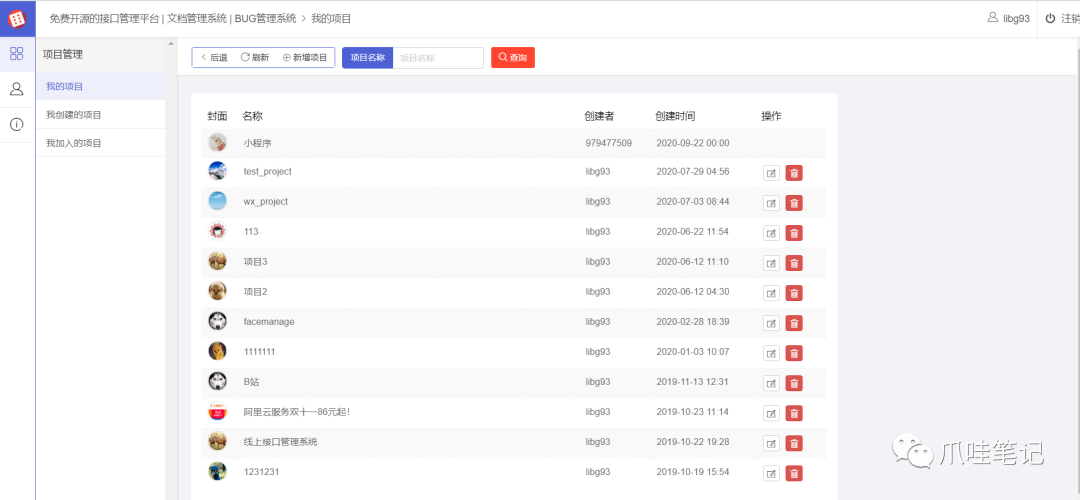Edit project 113
The height and width of the screenshot is (500, 1080).
[771, 233]
